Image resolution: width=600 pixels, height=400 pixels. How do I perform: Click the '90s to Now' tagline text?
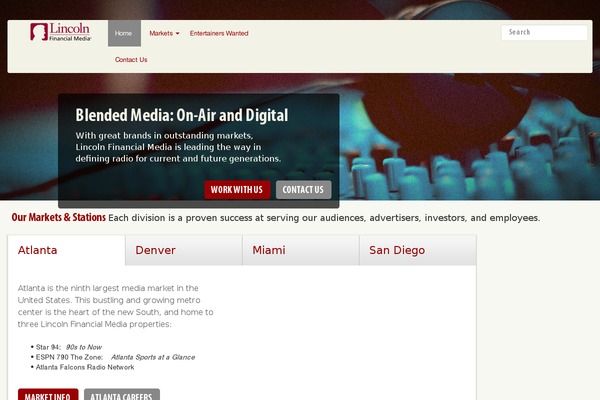click(x=84, y=347)
